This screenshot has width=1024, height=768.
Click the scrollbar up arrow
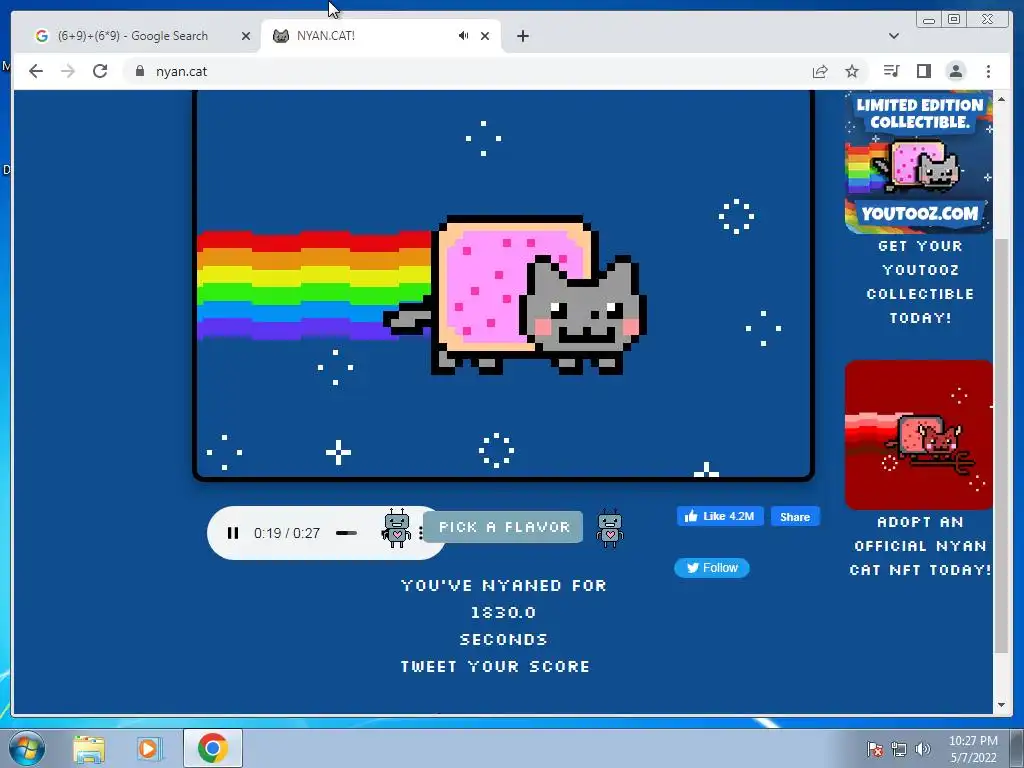coord(1001,99)
